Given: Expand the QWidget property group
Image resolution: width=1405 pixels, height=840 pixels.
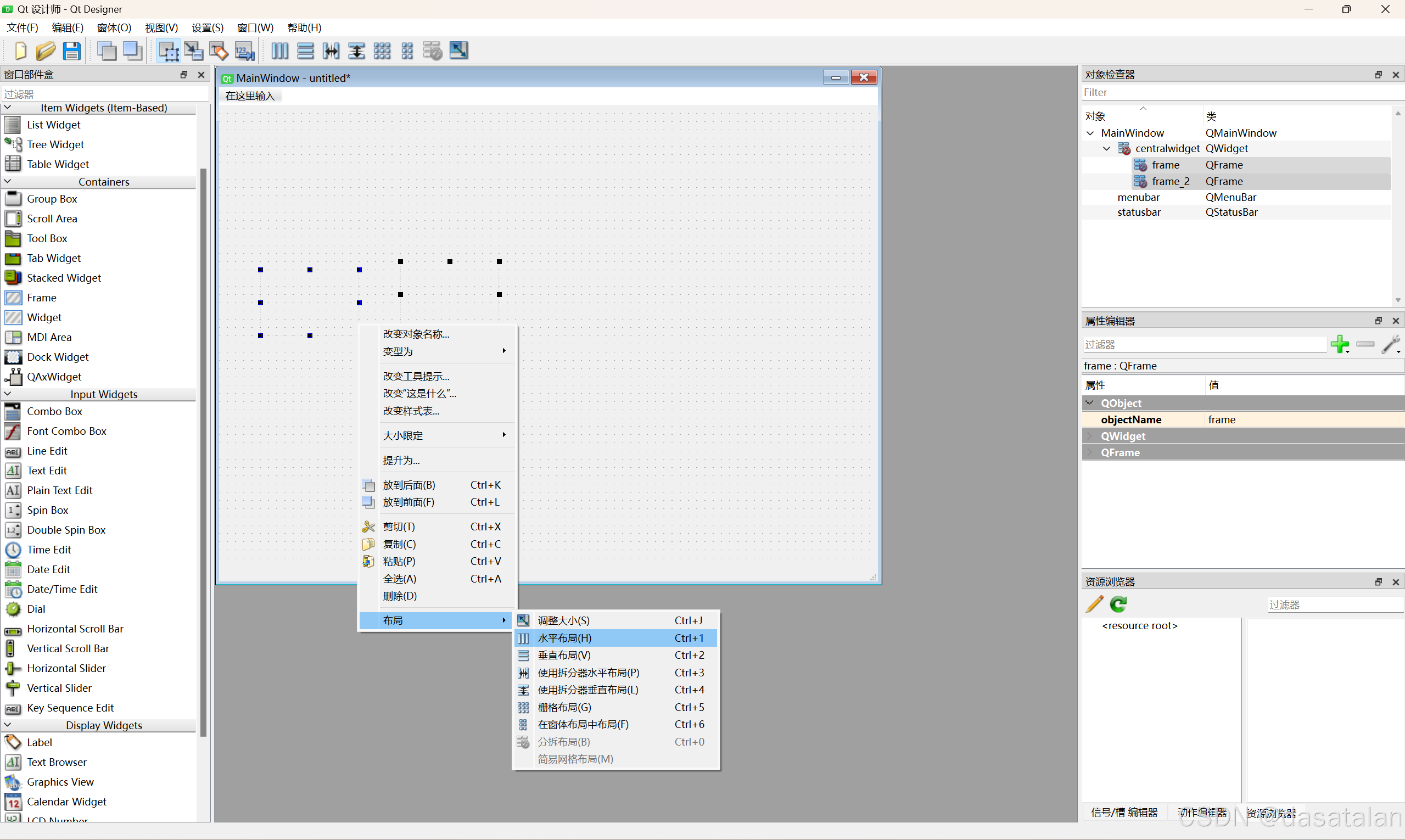Looking at the screenshot, I should tap(1090, 436).
